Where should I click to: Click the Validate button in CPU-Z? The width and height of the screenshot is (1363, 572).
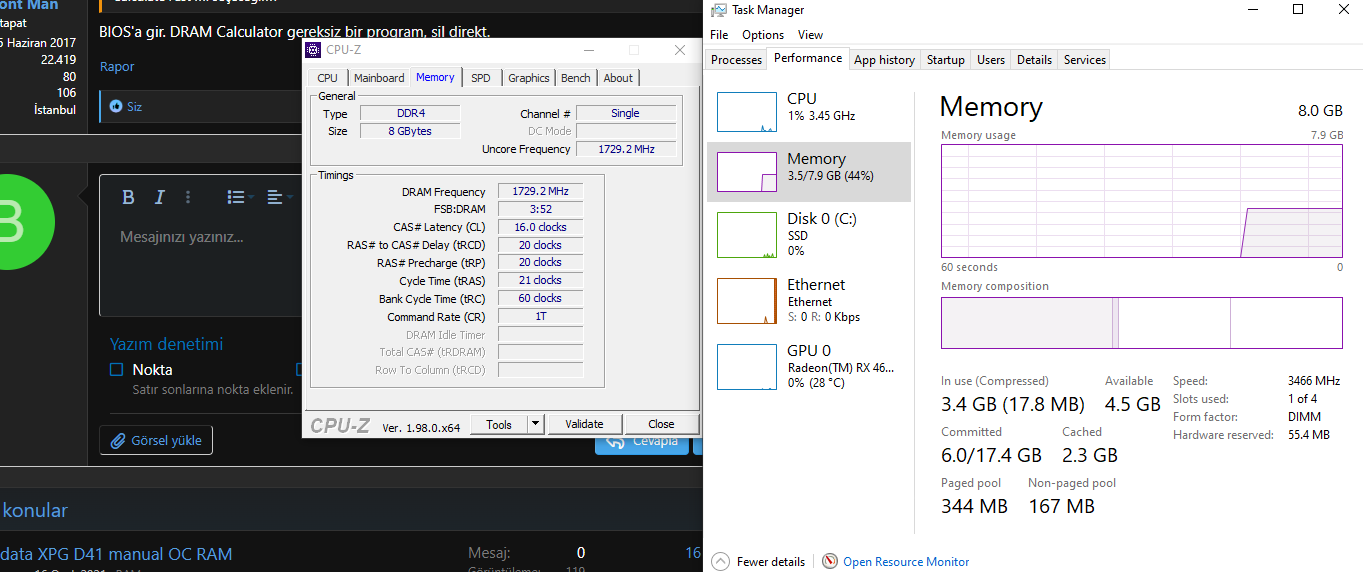(585, 424)
